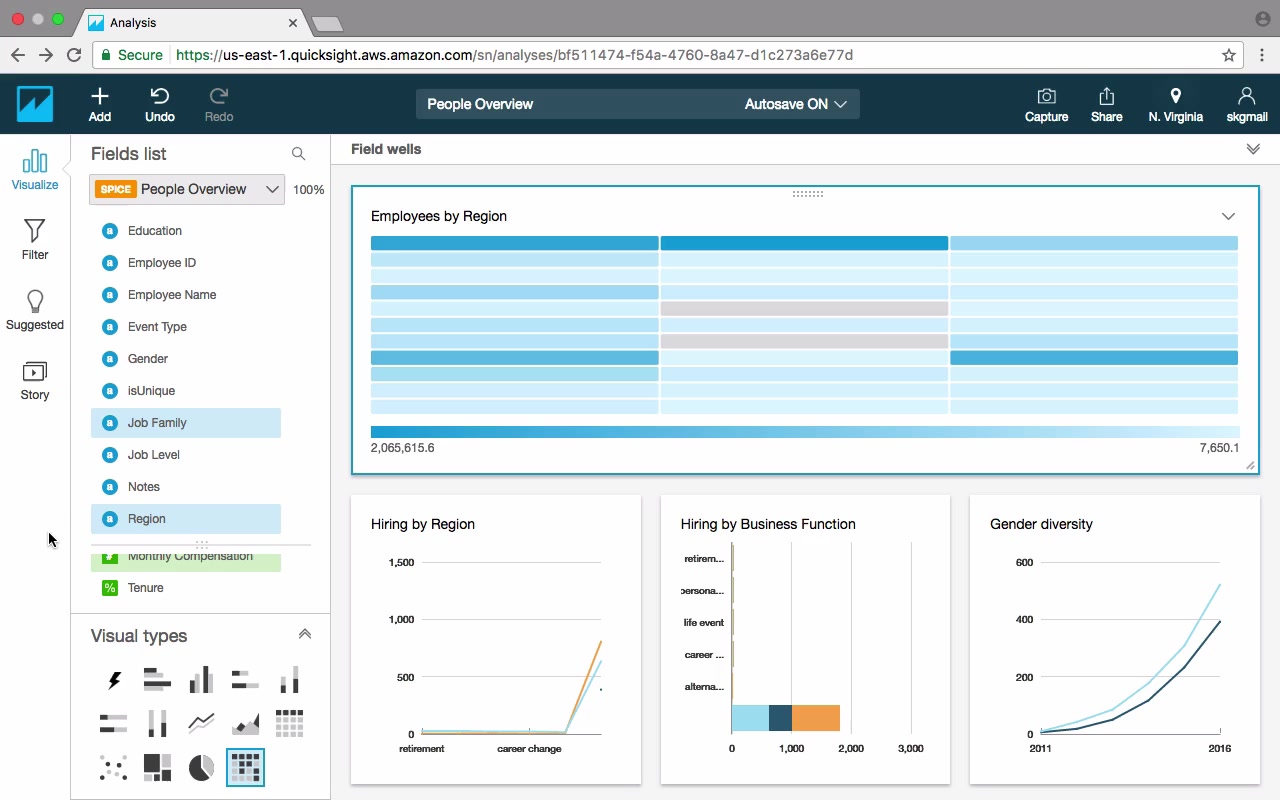This screenshot has width=1280, height=800.
Task: Switch to the Visualize panel
Action: [x=35, y=169]
